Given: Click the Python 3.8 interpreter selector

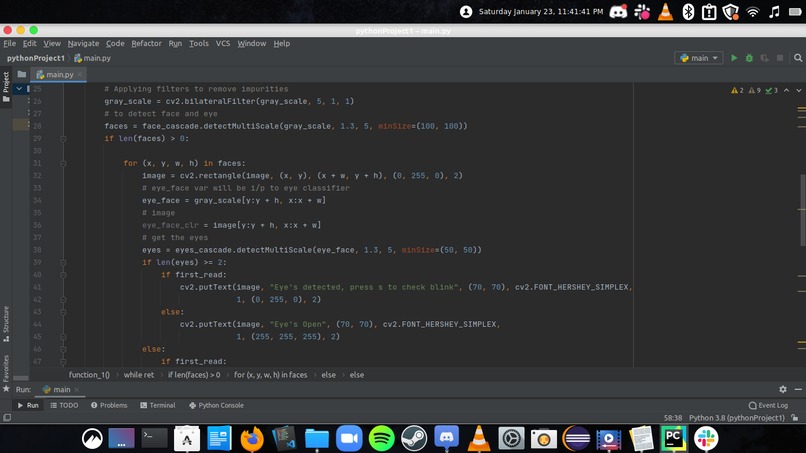Looking at the screenshot, I should (x=737, y=418).
